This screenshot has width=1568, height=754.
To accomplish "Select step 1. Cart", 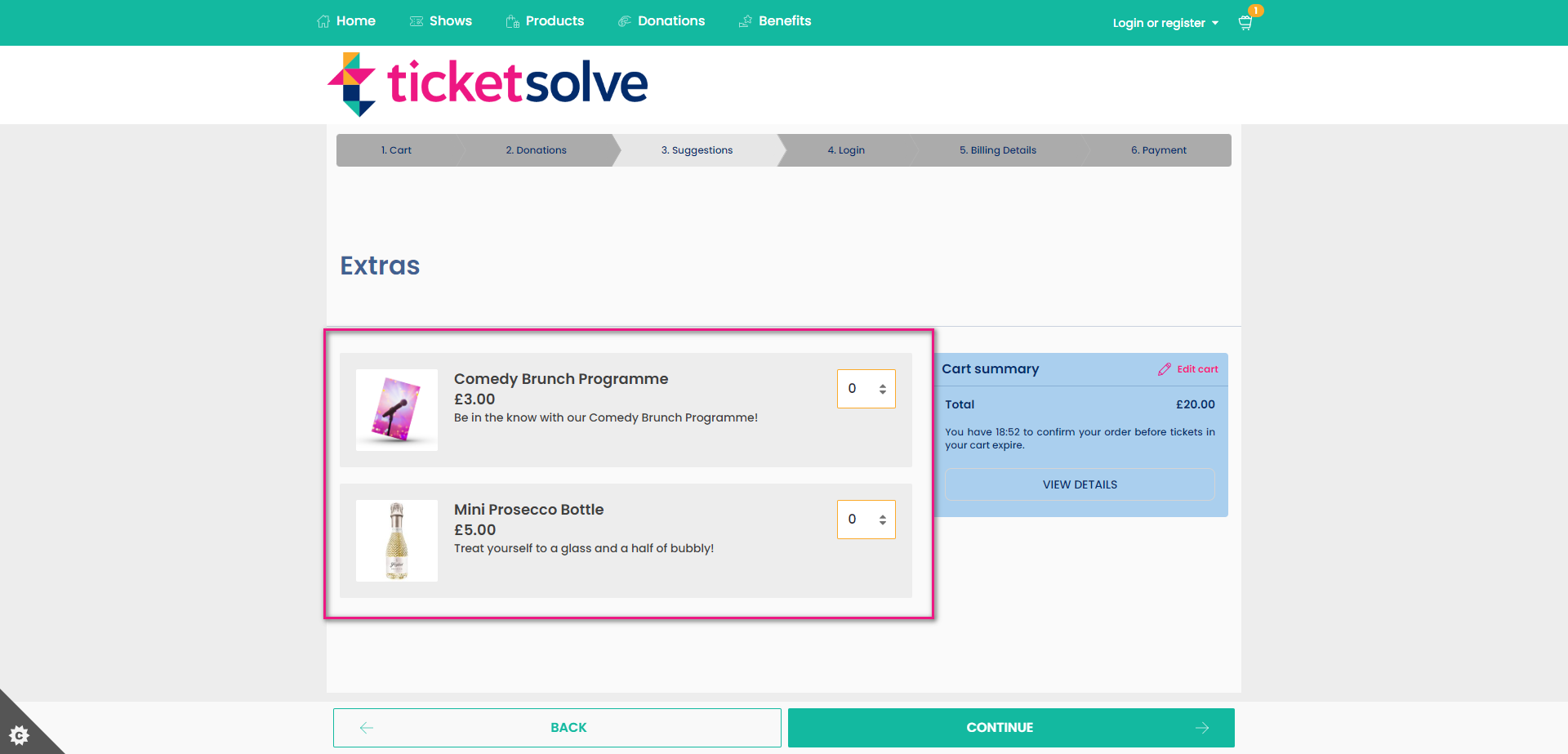I will coord(396,150).
